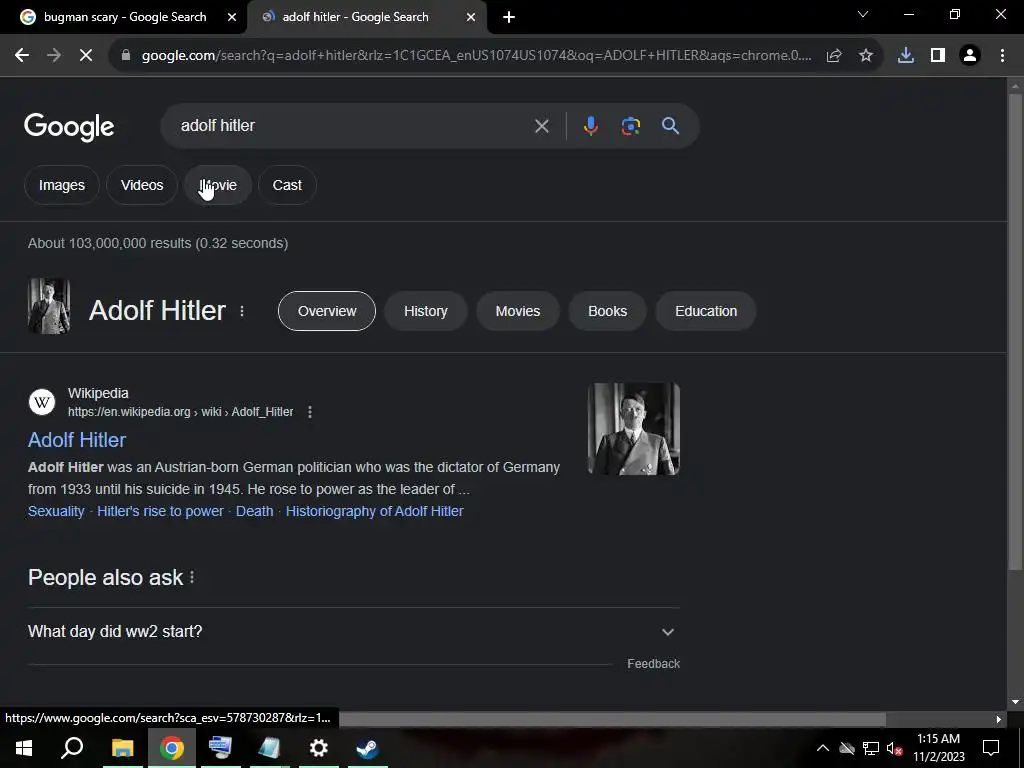This screenshot has height=768, width=1024.
Task: Open Historiography of Adolf Hitler link
Action: 374,511
